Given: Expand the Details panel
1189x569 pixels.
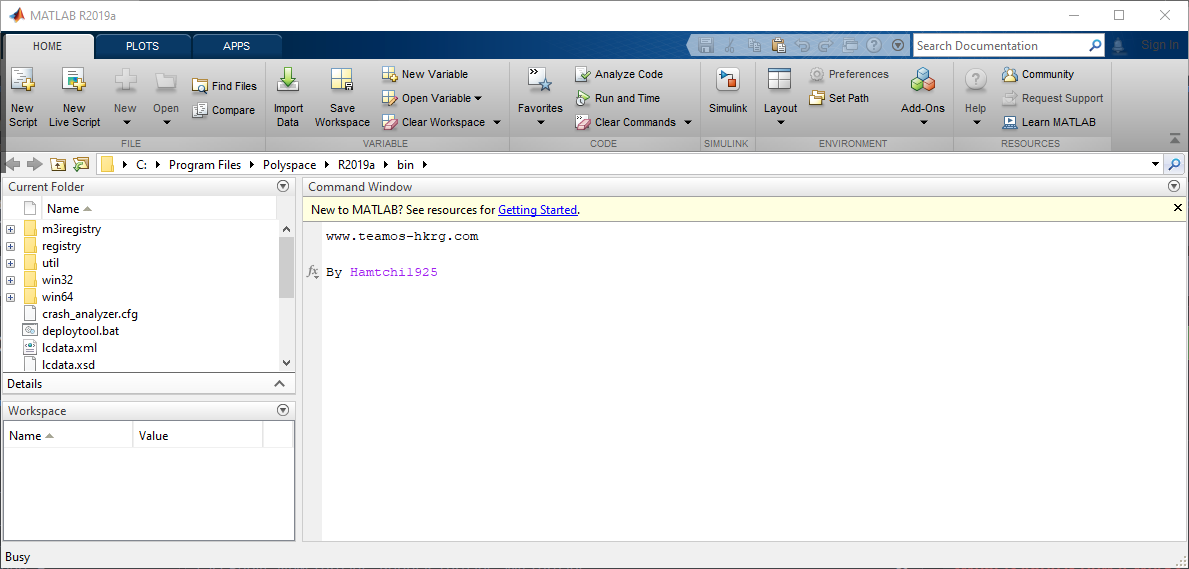Looking at the screenshot, I should pyautogui.click(x=279, y=384).
